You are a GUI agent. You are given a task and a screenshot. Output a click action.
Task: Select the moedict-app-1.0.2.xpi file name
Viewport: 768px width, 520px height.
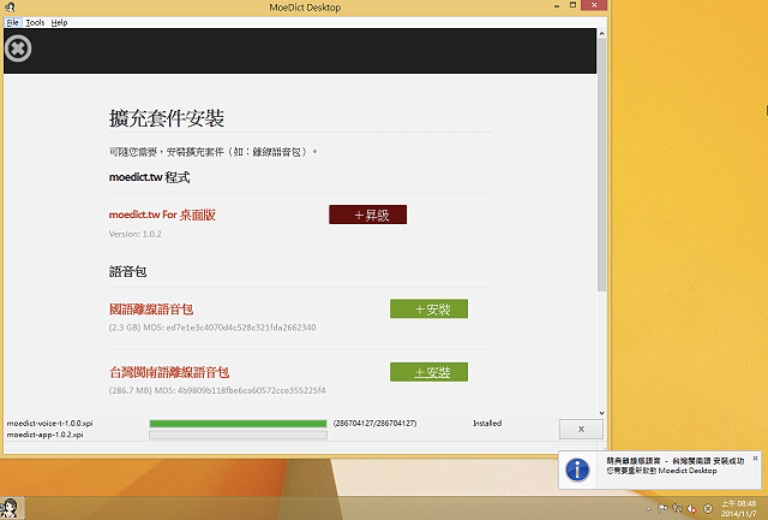tap(45, 435)
